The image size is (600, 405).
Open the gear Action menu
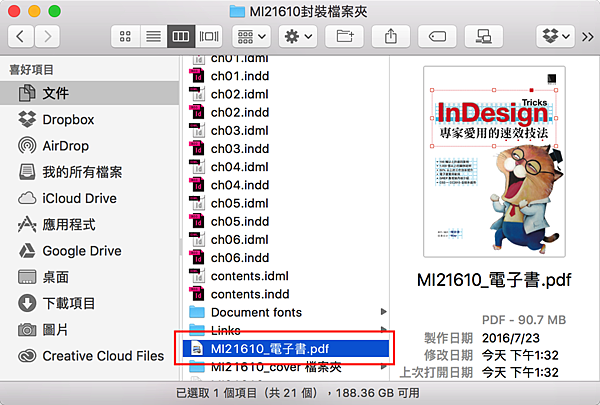click(298, 37)
